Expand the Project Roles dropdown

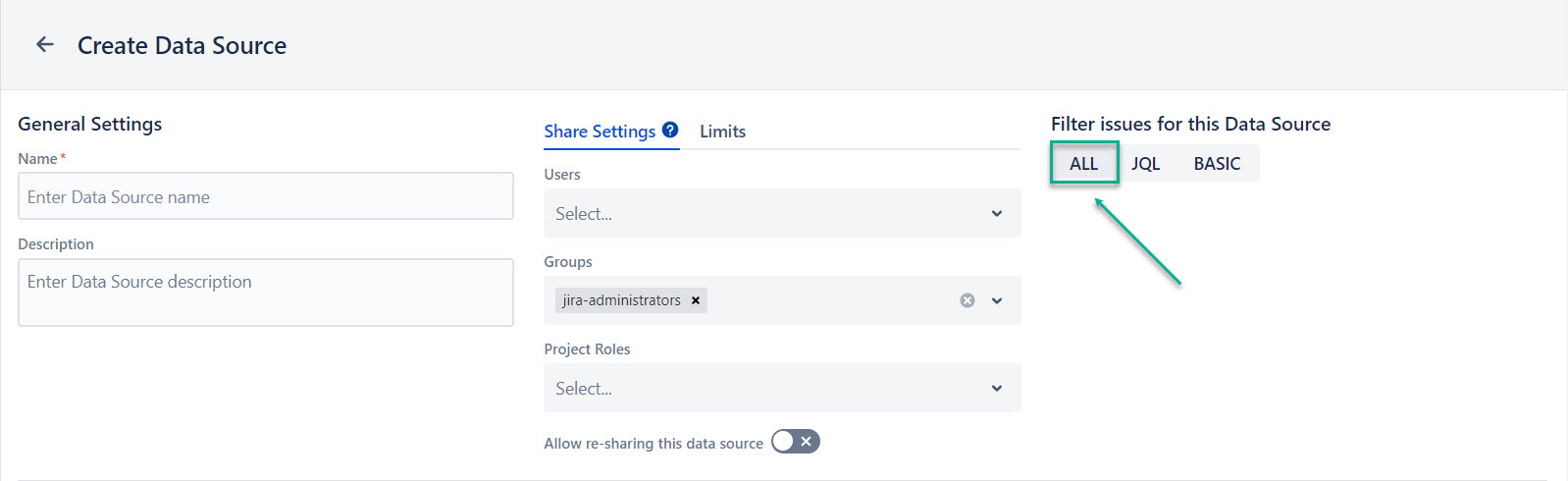click(x=997, y=389)
